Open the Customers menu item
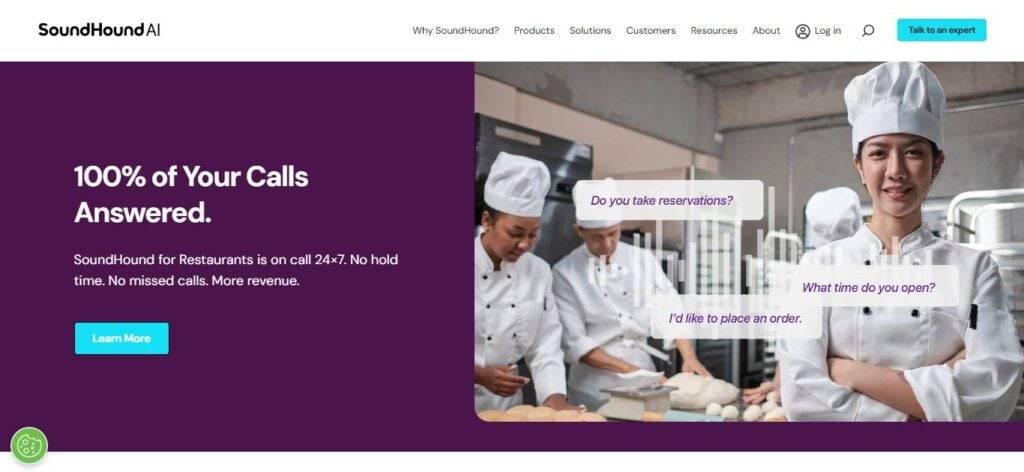Viewport: 1024px width, 472px height. point(650,31)
